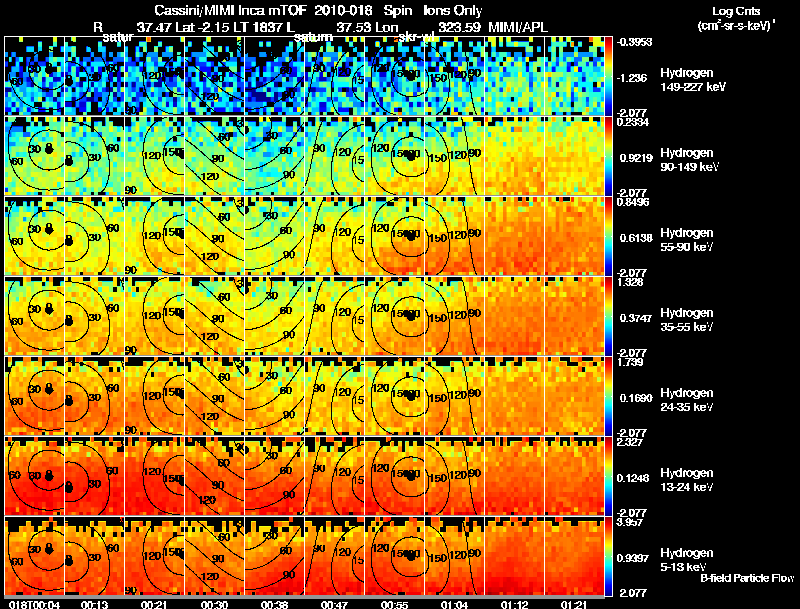Image resolution: width=800 pixels, height=609 pixels.
Task: Click the color bar beside Hydrogen 24-35 keV
Action: [x=608, y=397]
